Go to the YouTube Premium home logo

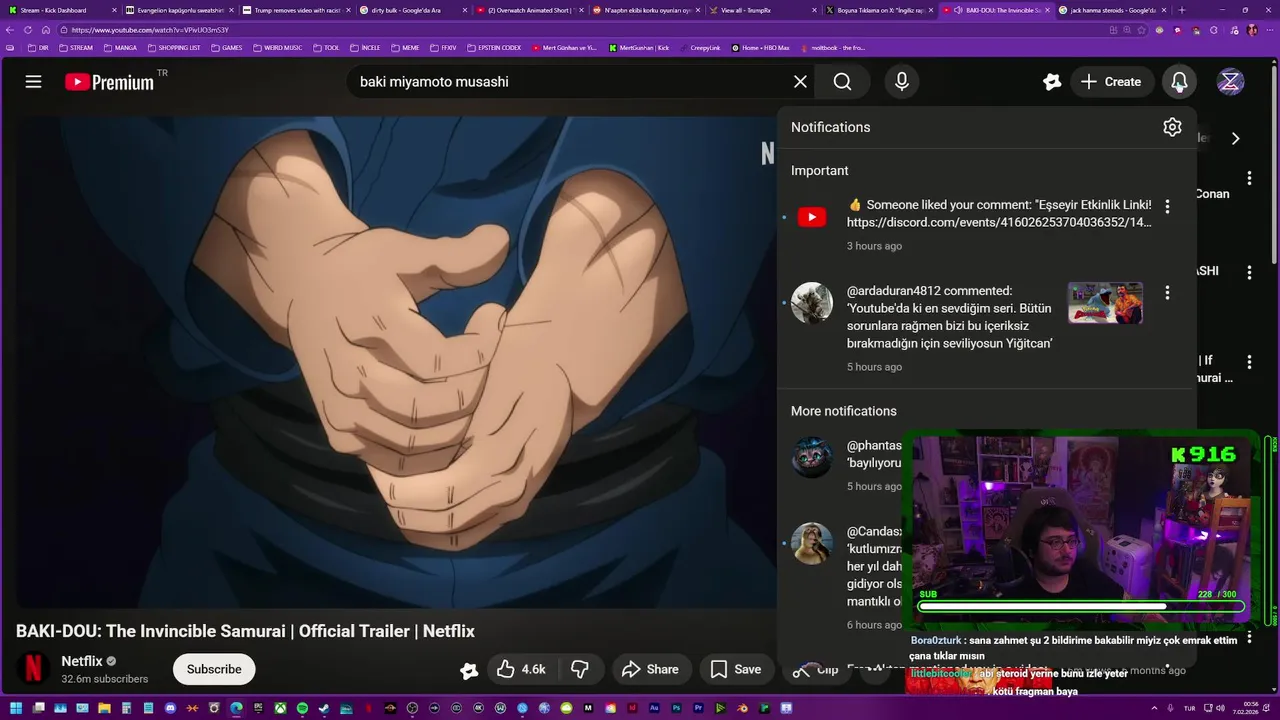tap(109, 82)
